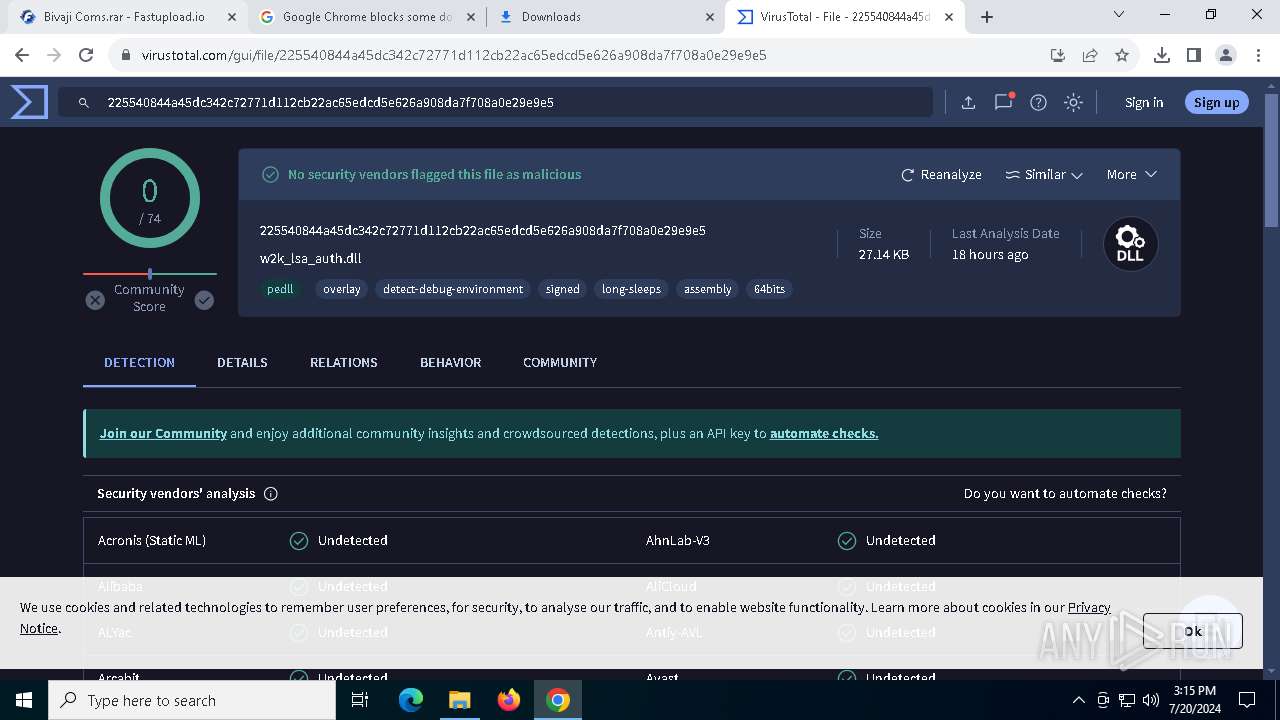The width and height of the screenshot is (1280, 720).
Task: Expand the Similar dropdown
Action: 1044,174
